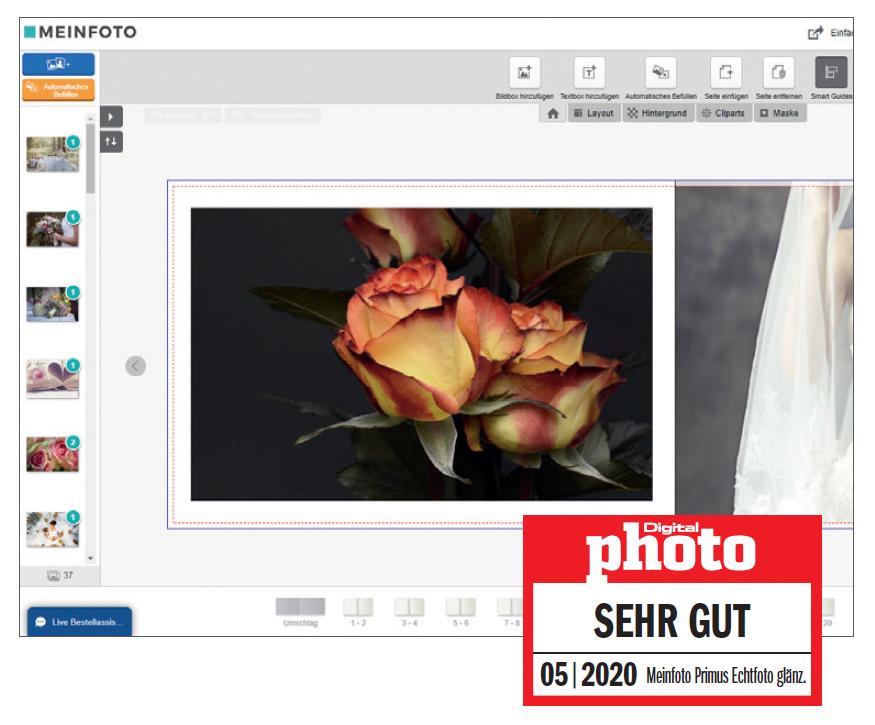The width and height of the screenshot is (875, 725).
Task: Click the faded Rückgängig button
Action: 183,116
